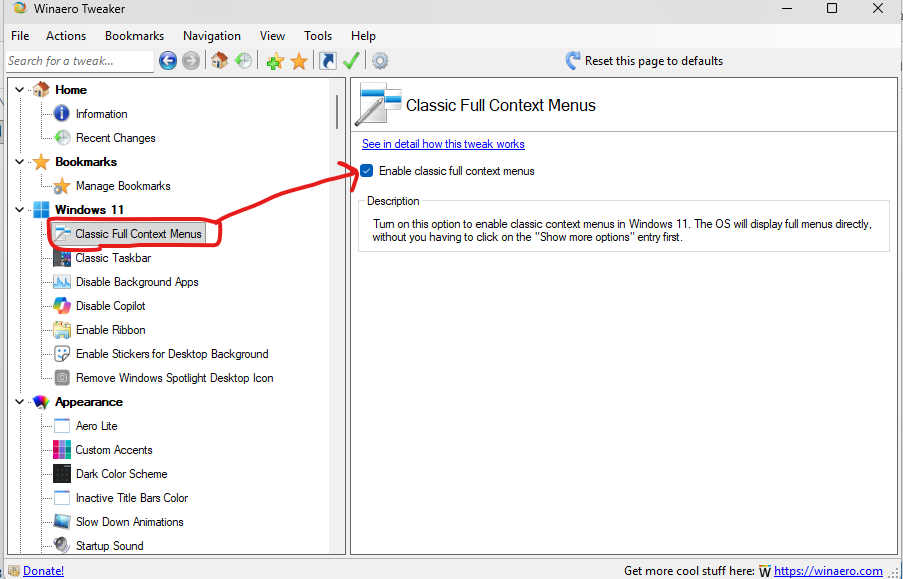Collapse the Appearance tree section

pyautogui.click(x=20, y=402)
